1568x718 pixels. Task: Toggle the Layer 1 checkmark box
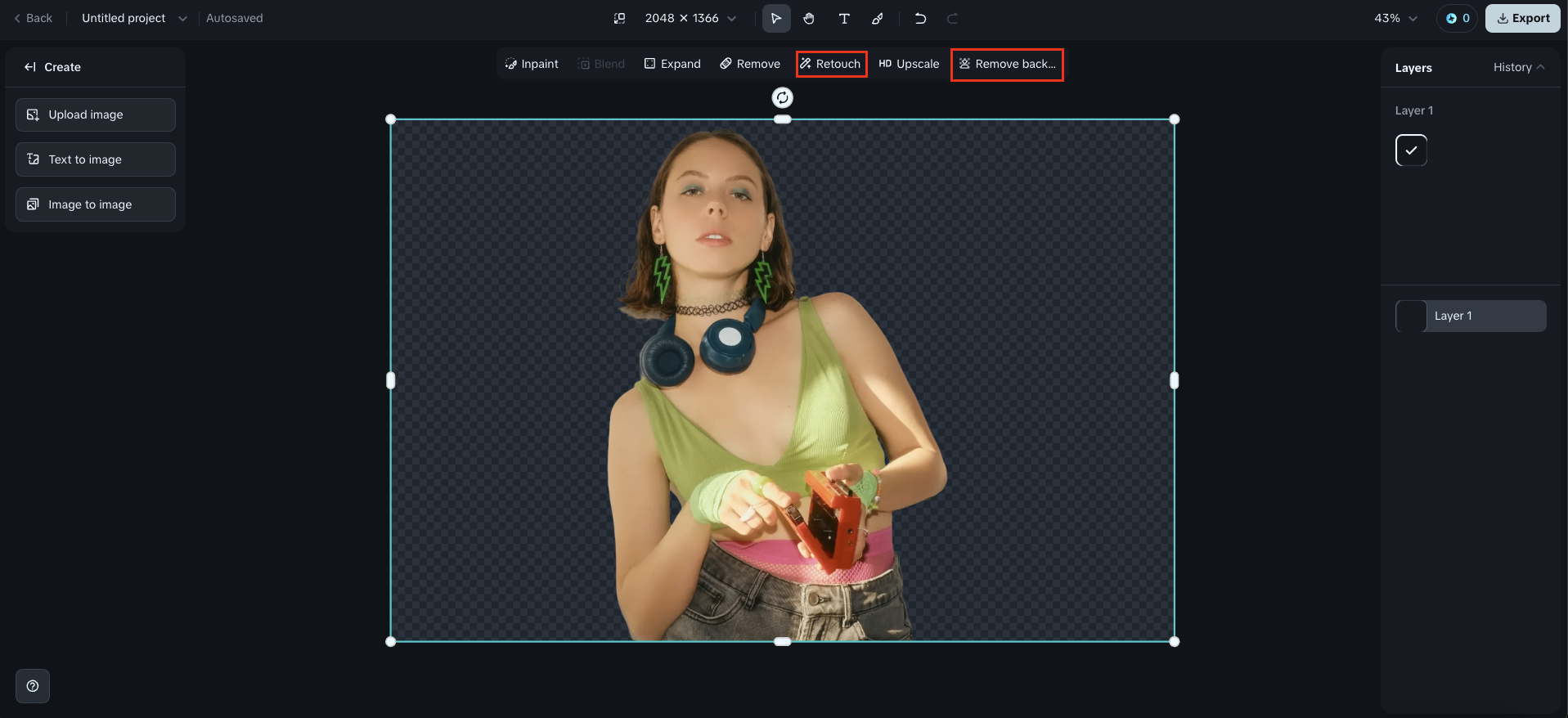(1411, 150)
